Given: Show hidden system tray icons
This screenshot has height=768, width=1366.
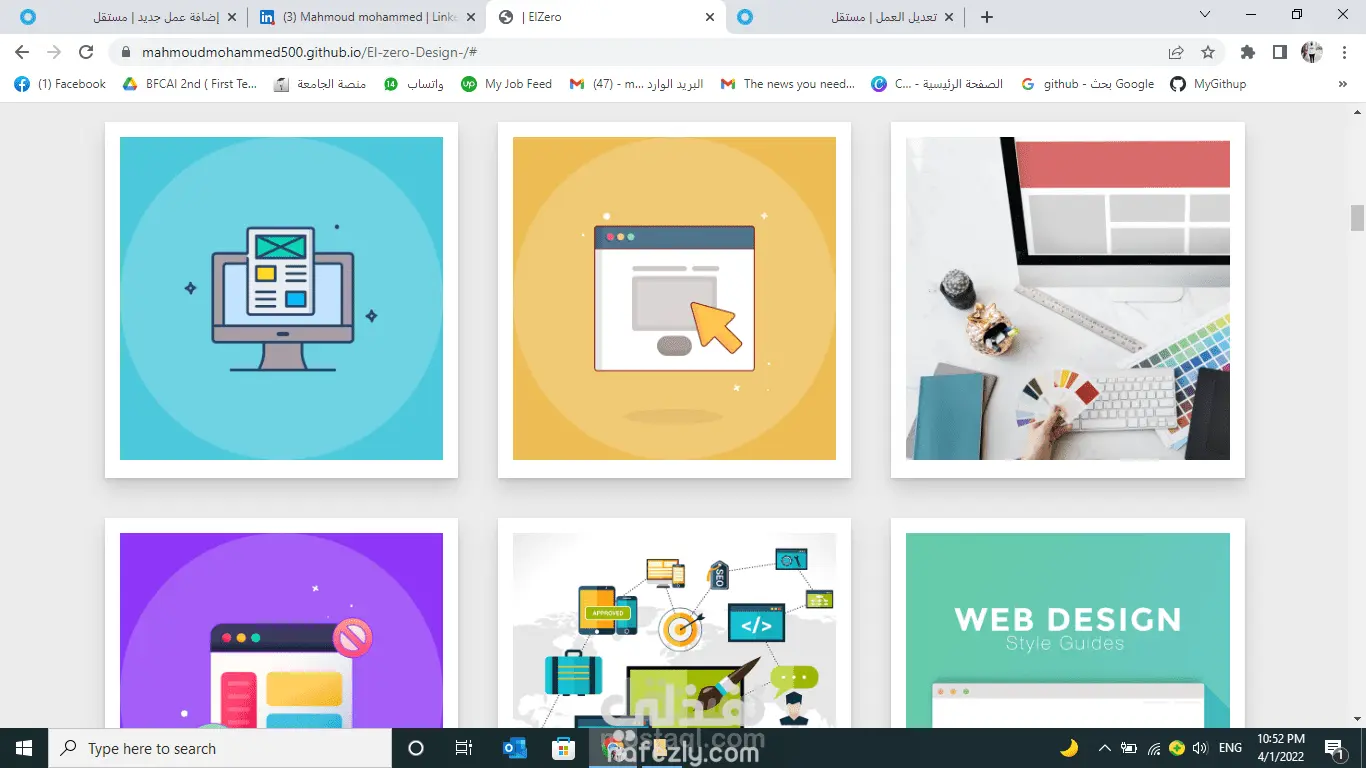Looking at the screenshot, I should click(x=1105, y=748).
